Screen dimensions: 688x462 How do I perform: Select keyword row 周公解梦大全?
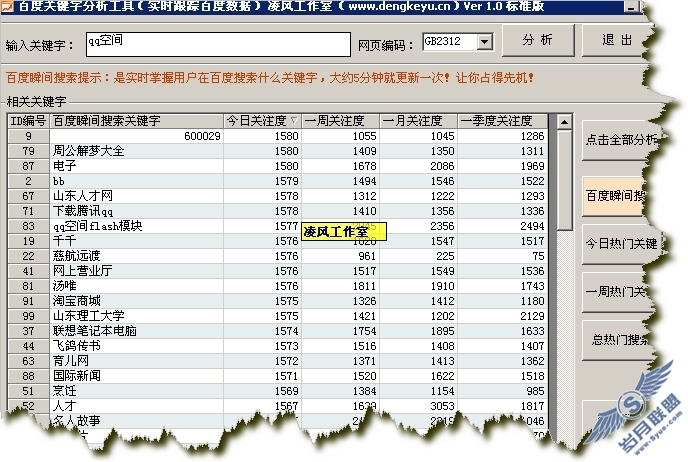[277, 151]
